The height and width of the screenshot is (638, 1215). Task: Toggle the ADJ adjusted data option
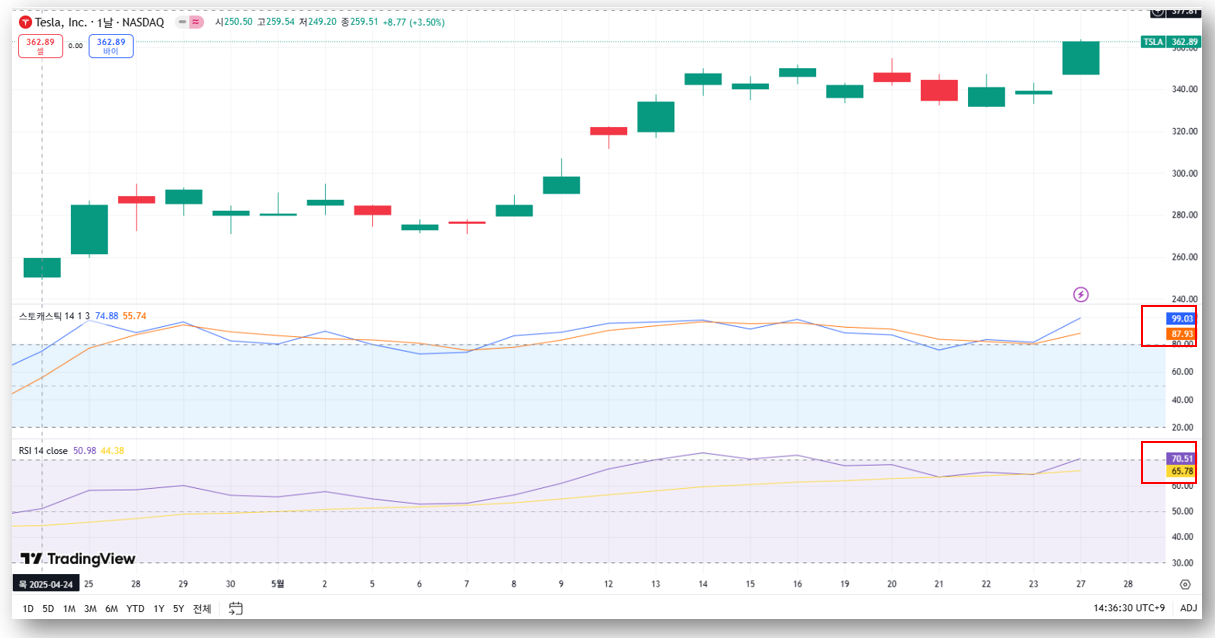coord(1188,608)
